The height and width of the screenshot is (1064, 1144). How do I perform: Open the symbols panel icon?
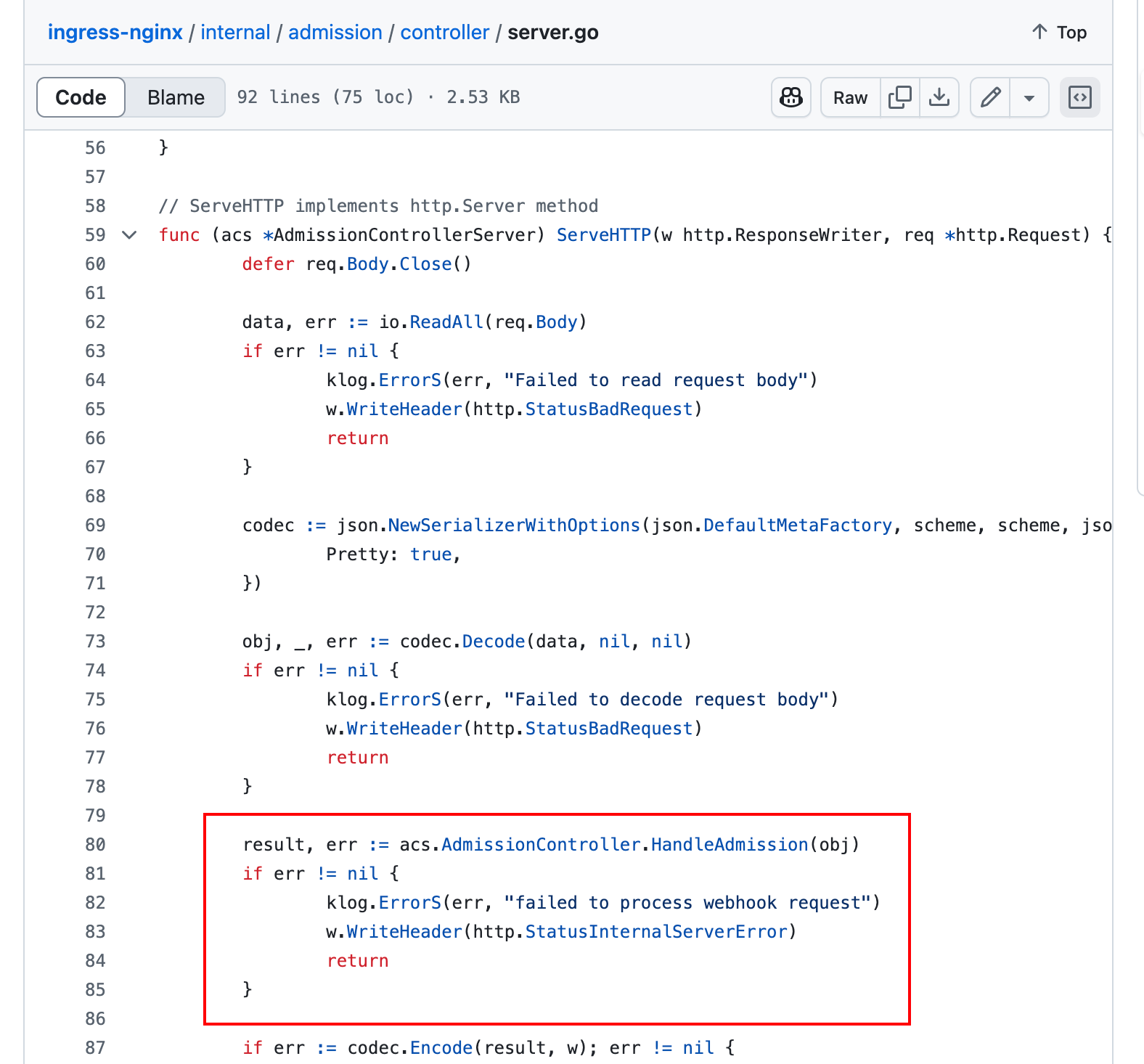point(1079,97)
